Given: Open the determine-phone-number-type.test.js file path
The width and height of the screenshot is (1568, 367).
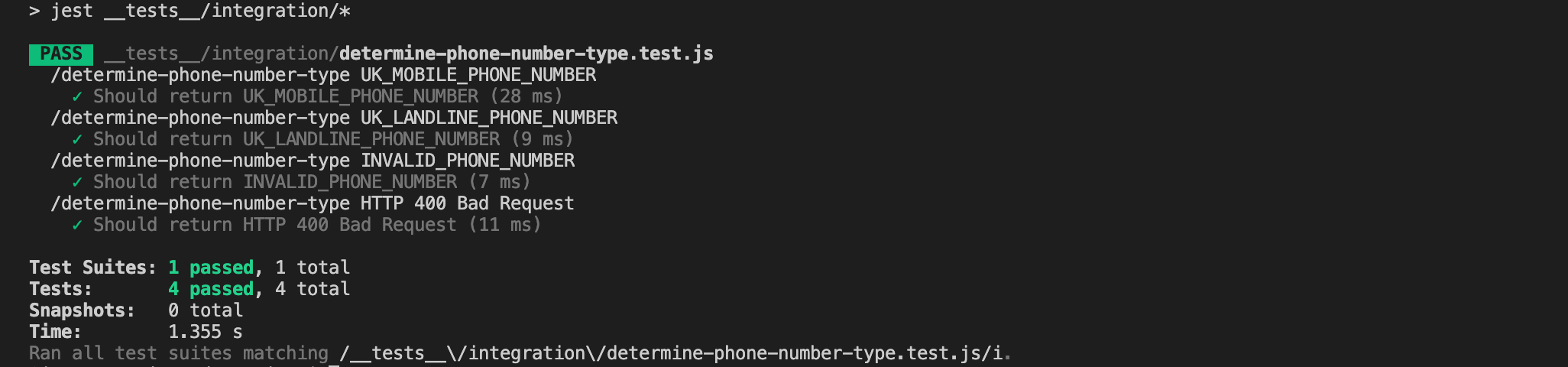Looking at the screenshot, I should (x=409, y=54).
